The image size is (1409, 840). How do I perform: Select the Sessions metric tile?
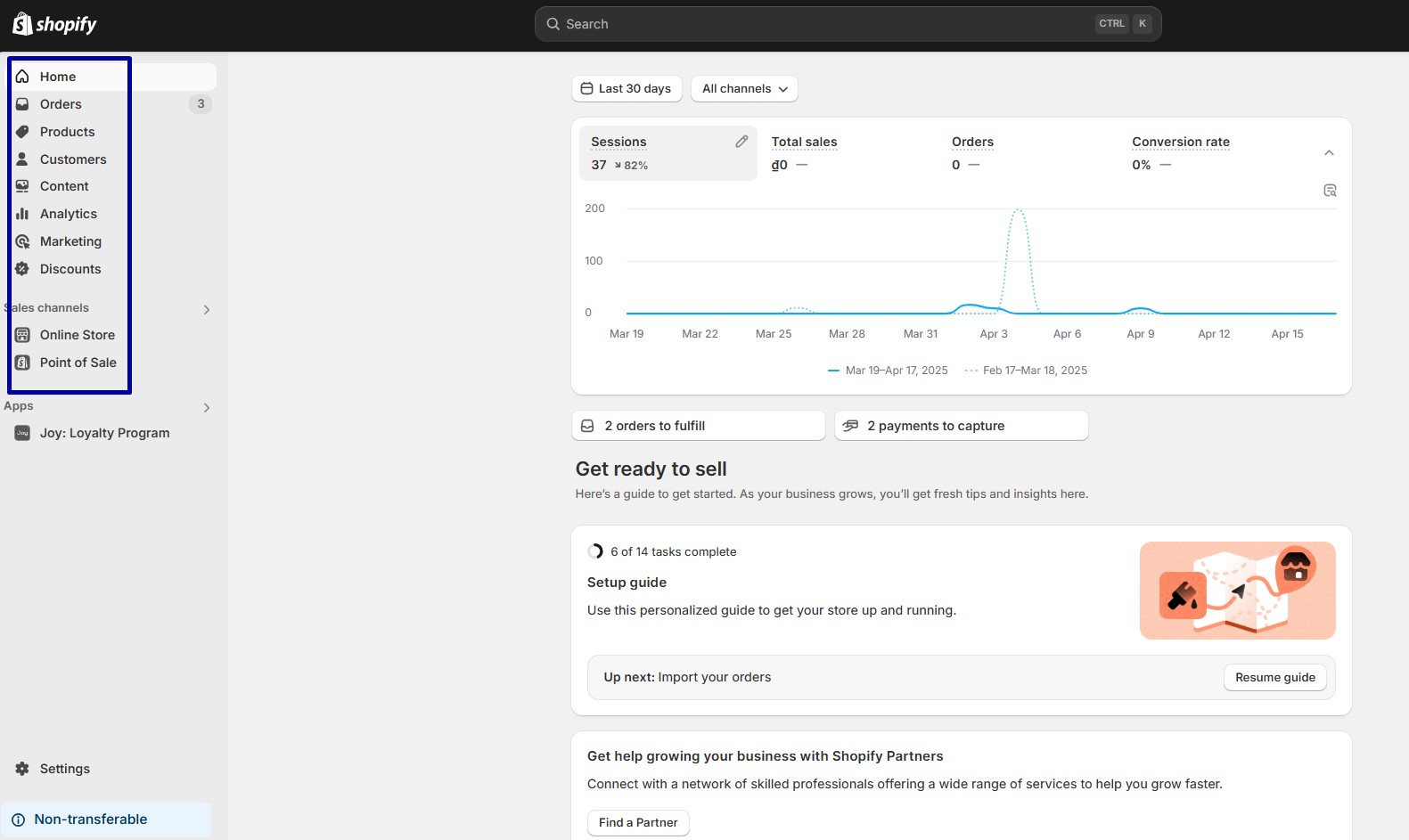point(668,153)
